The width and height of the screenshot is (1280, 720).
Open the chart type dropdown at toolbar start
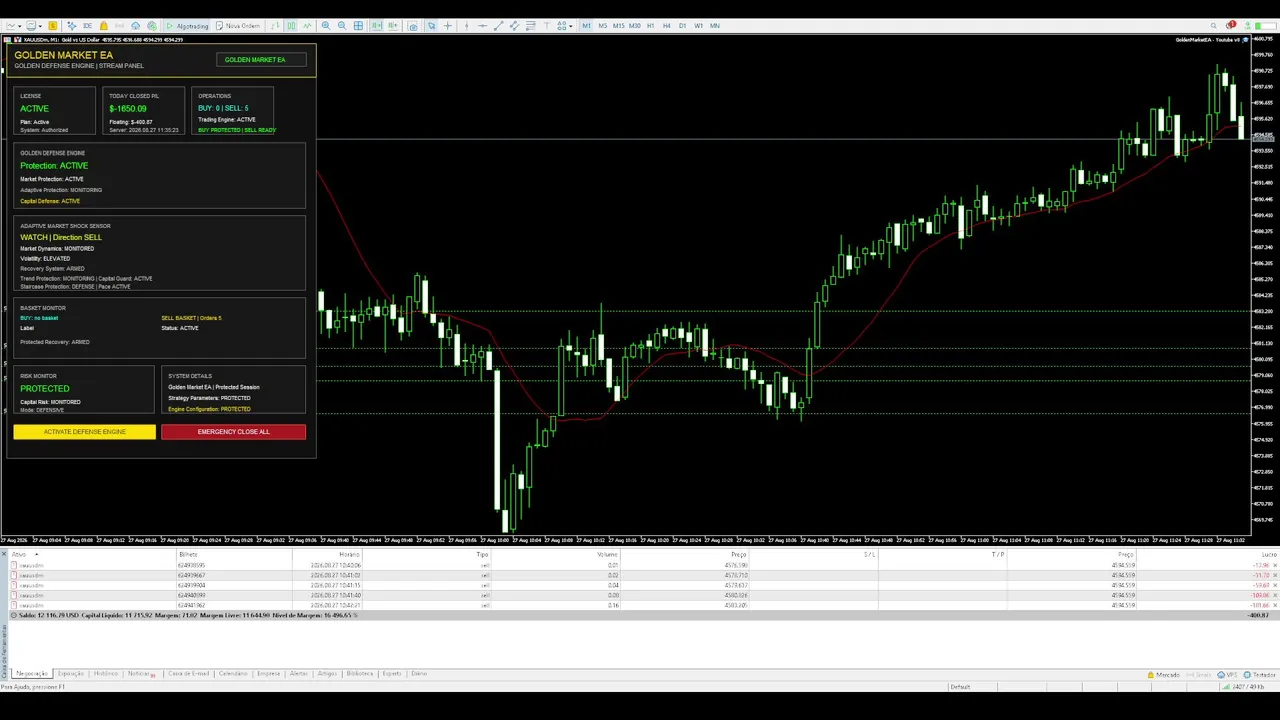(x=14, y=26)
